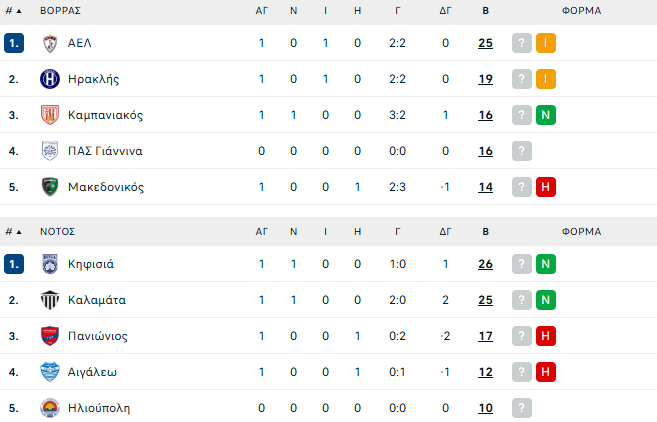Click Ηρακλής orange draw form badge
This screenshot has height=422, width=657.
pyautogui.click(x=545, y=79)
